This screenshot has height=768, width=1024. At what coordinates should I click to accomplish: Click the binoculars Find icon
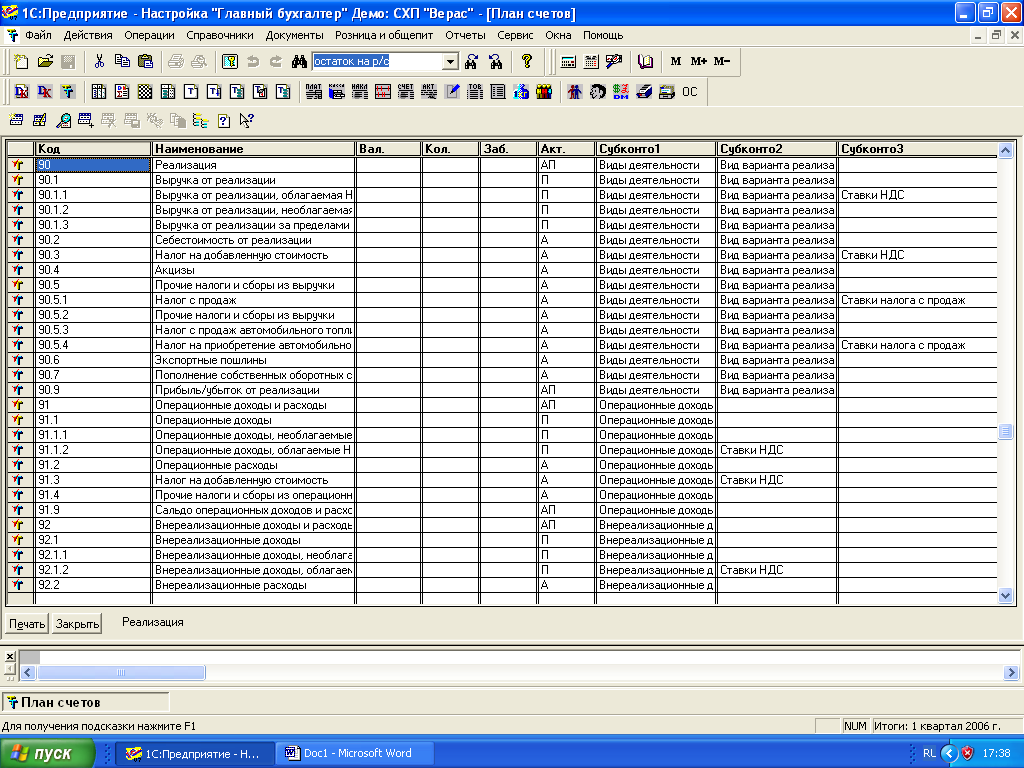coord(299,61)
